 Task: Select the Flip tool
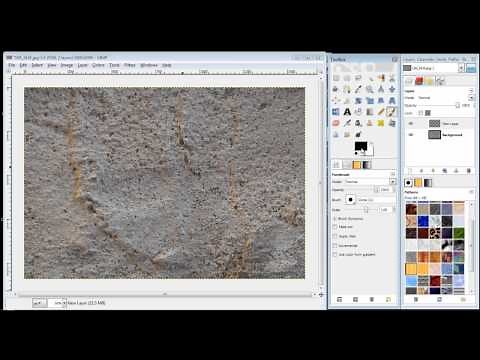(x=336, y=112)
